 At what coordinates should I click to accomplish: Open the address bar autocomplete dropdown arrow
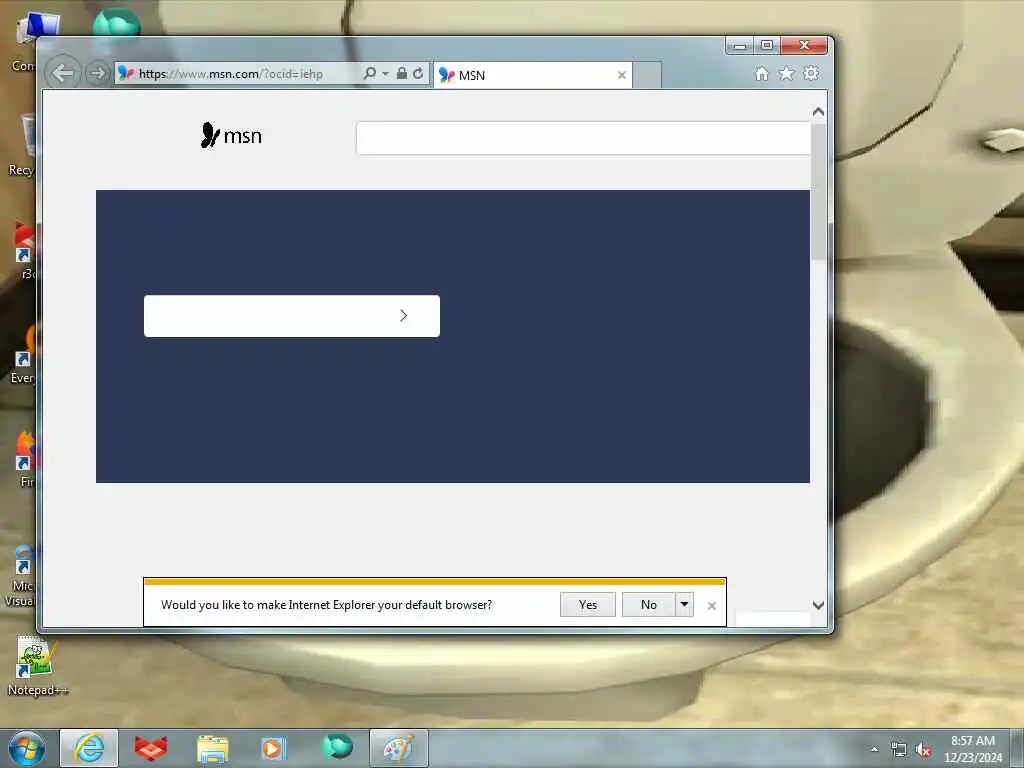[385, 73]
